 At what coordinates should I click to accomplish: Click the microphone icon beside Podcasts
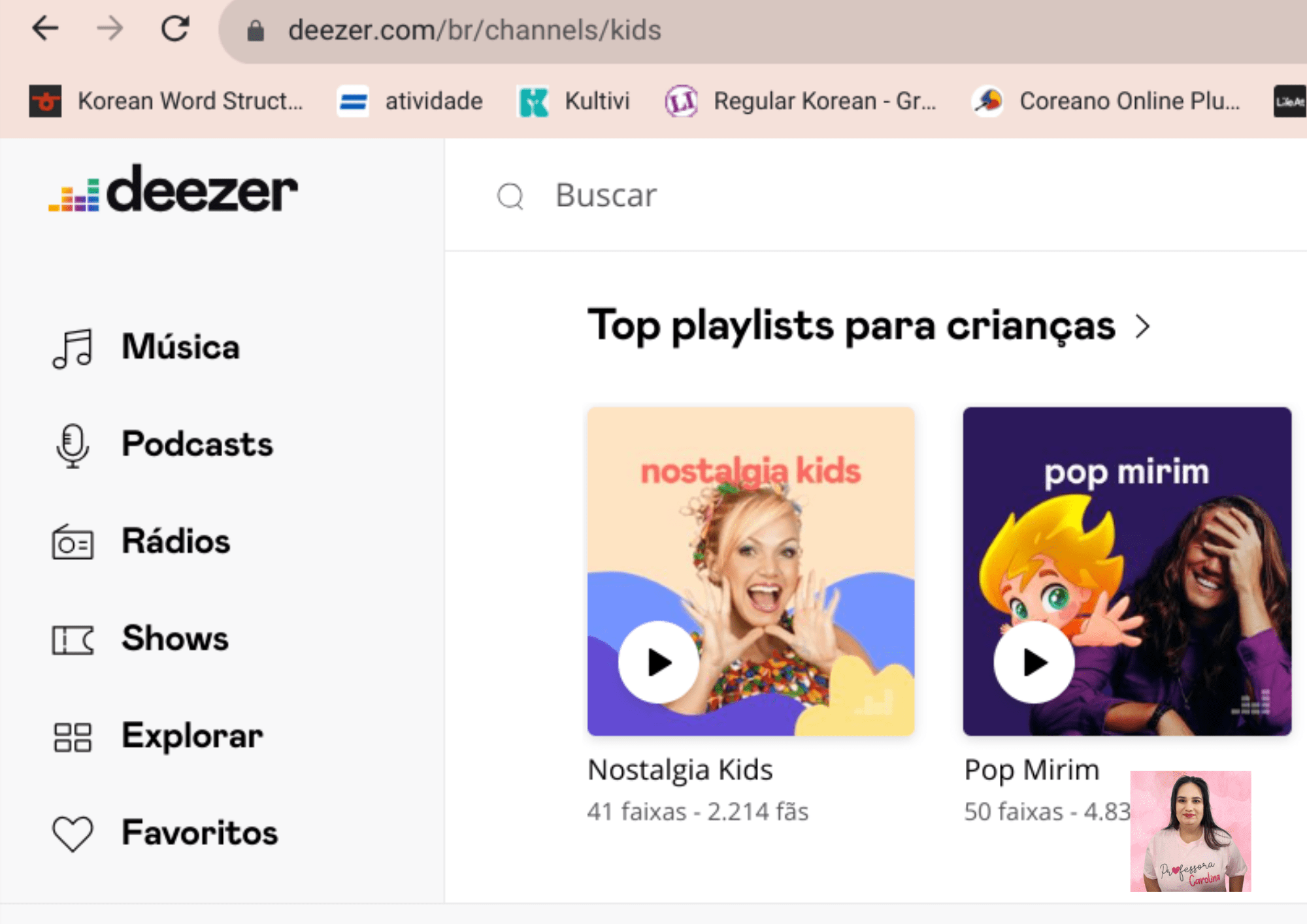[x=73, y=446]
